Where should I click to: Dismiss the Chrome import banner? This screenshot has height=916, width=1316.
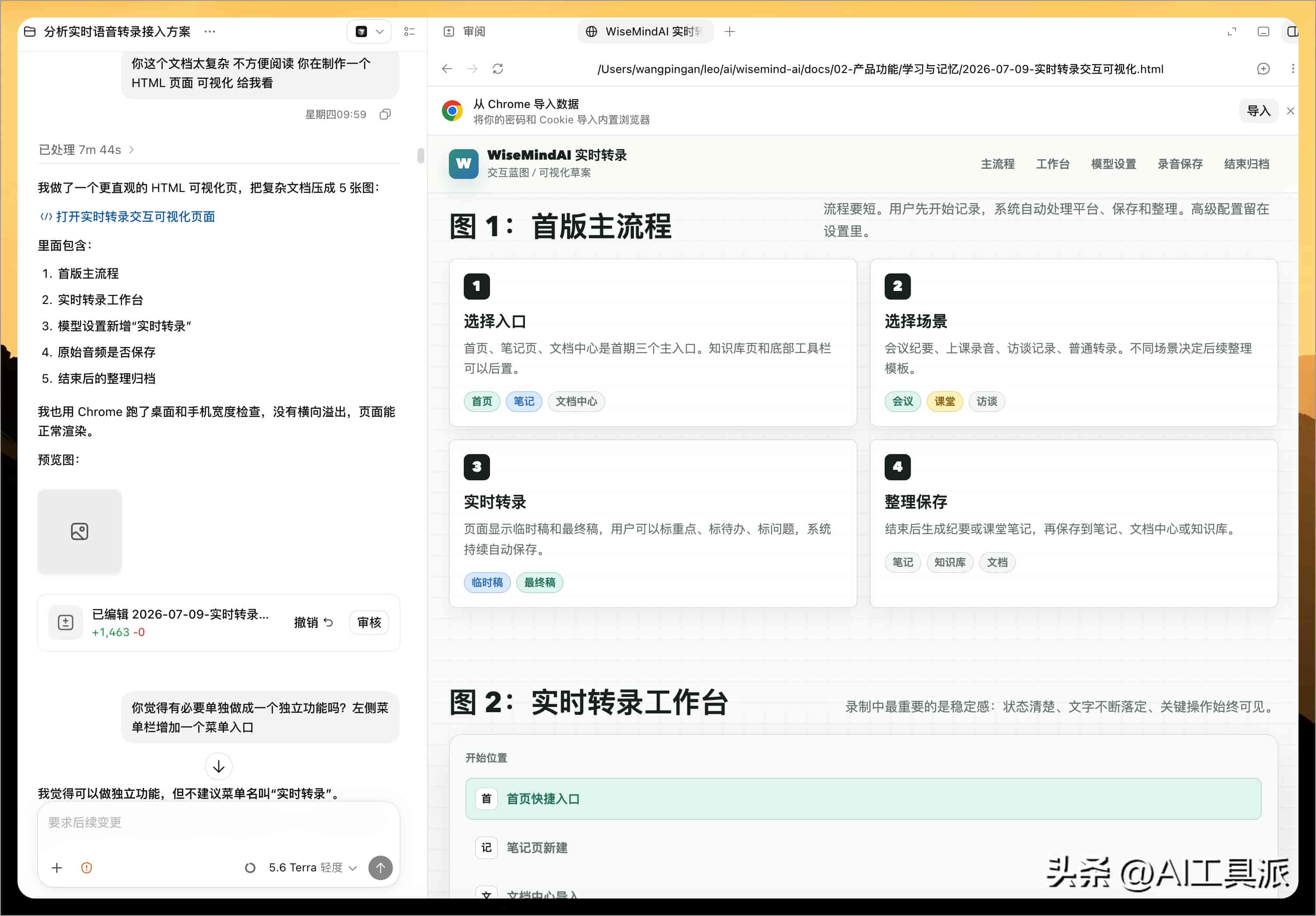tap(1290, 111)
